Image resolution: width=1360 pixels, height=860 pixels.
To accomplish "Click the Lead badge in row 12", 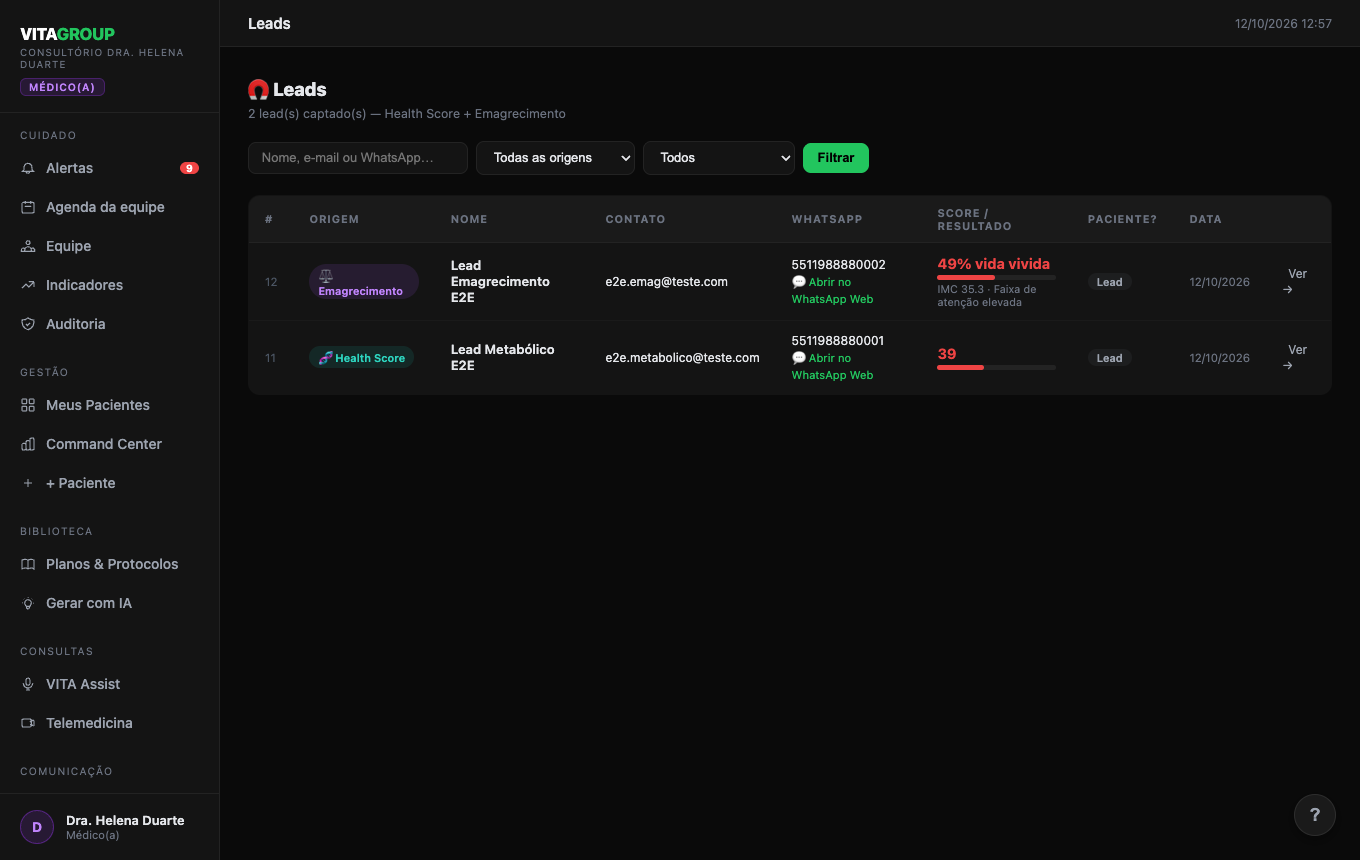I will click(x=1109, y=282).
